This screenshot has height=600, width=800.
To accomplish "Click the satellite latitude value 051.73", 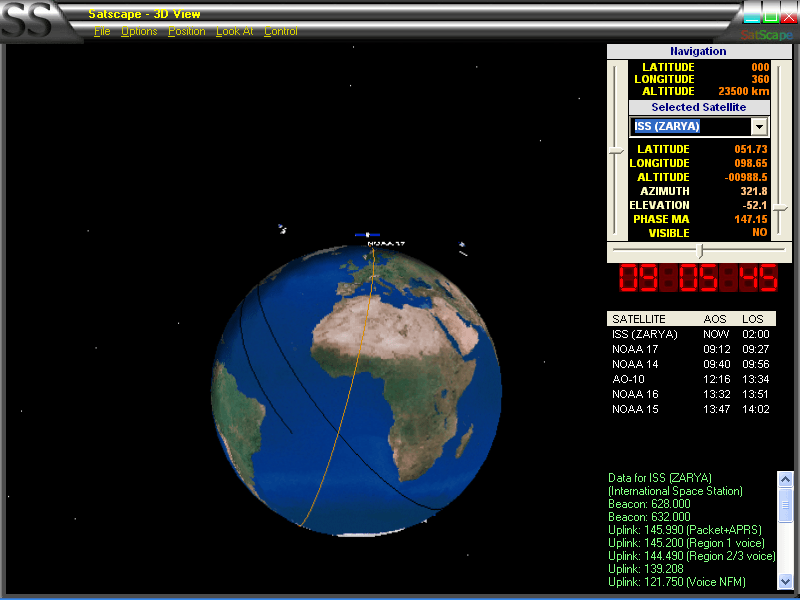I will pos(751,149).
